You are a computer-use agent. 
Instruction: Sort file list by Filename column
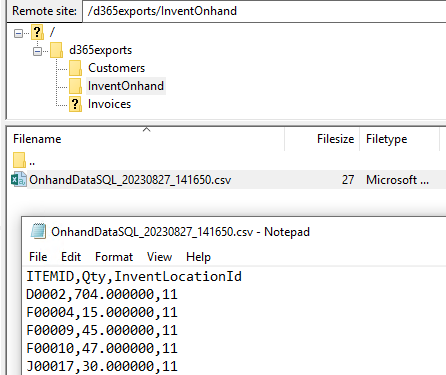coord(145,139)
